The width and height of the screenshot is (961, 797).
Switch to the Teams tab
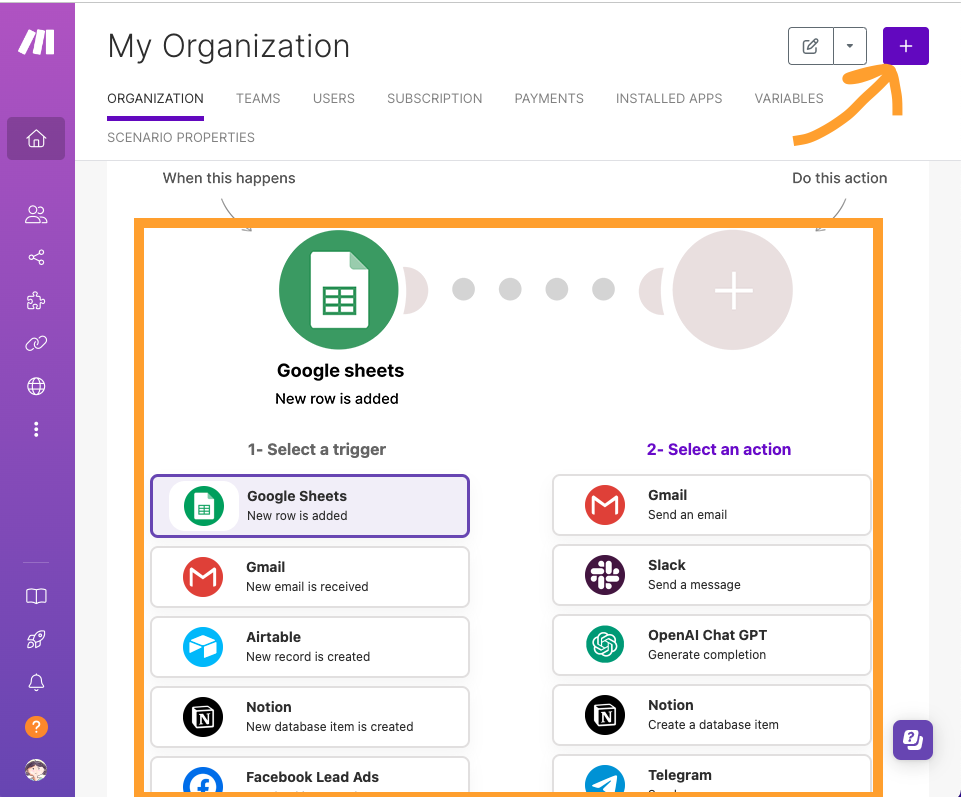(258, 98)
